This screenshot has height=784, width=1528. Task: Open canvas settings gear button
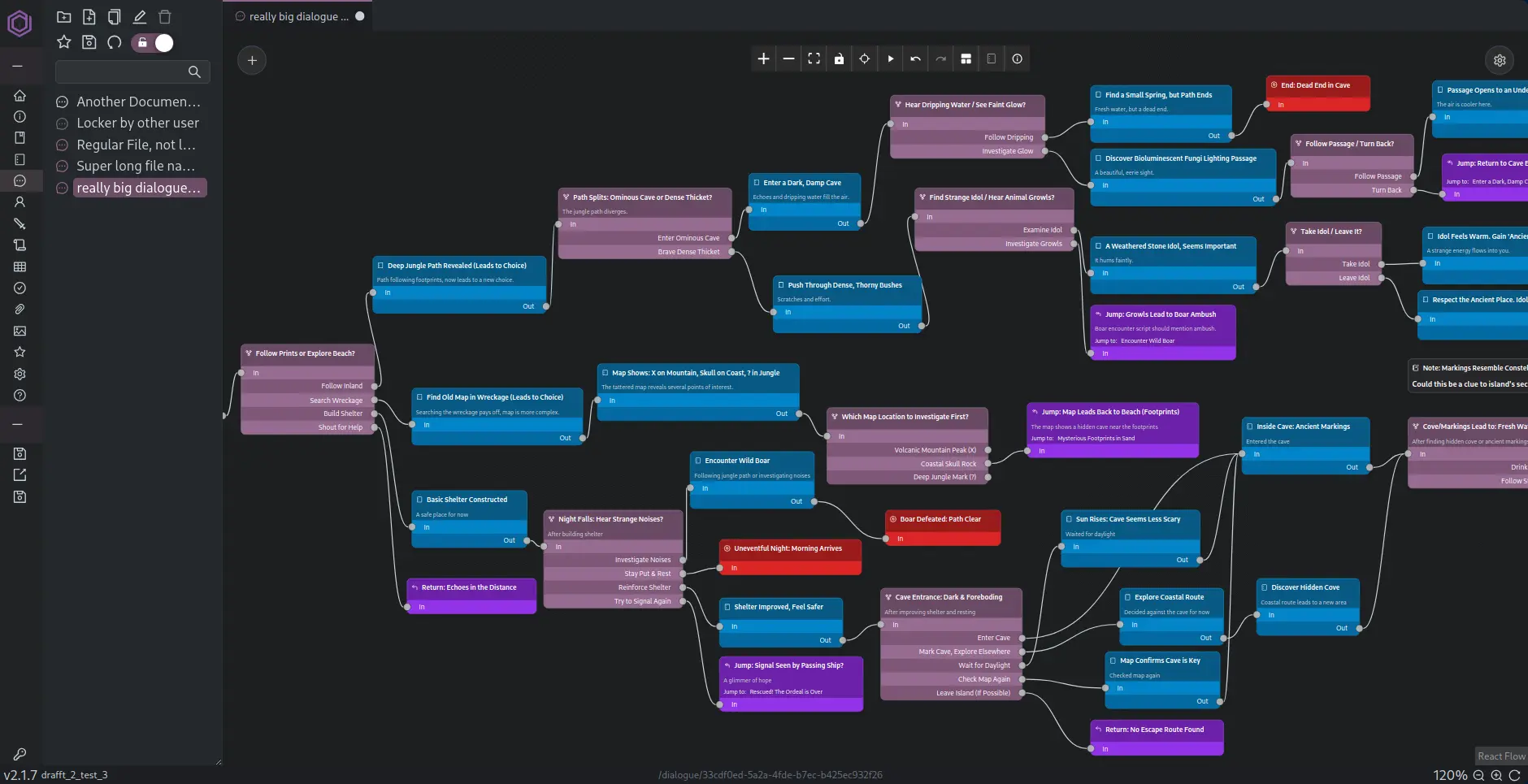[x=1500, y=60]
